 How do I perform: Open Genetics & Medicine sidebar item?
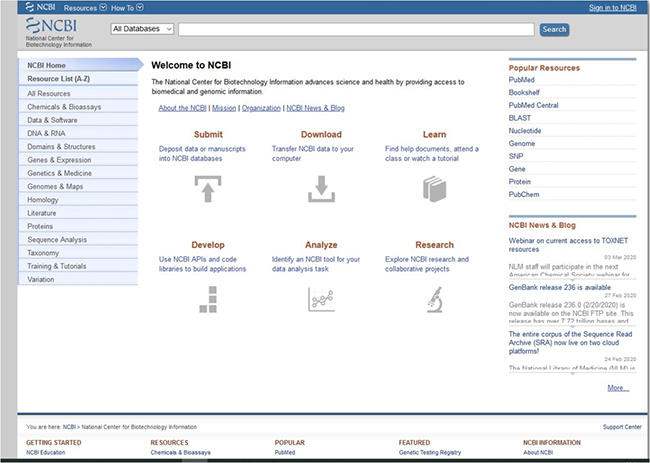[x=78, y=173]
